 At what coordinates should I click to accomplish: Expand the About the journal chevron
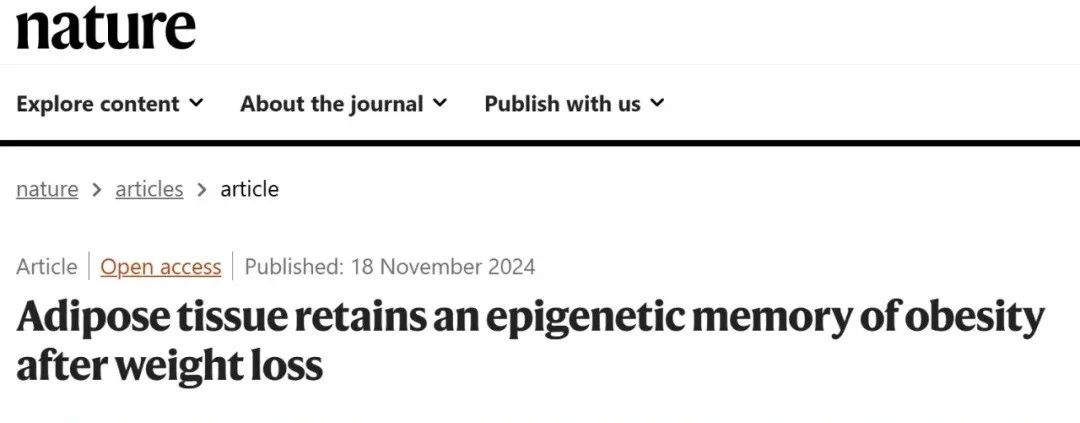439,103
